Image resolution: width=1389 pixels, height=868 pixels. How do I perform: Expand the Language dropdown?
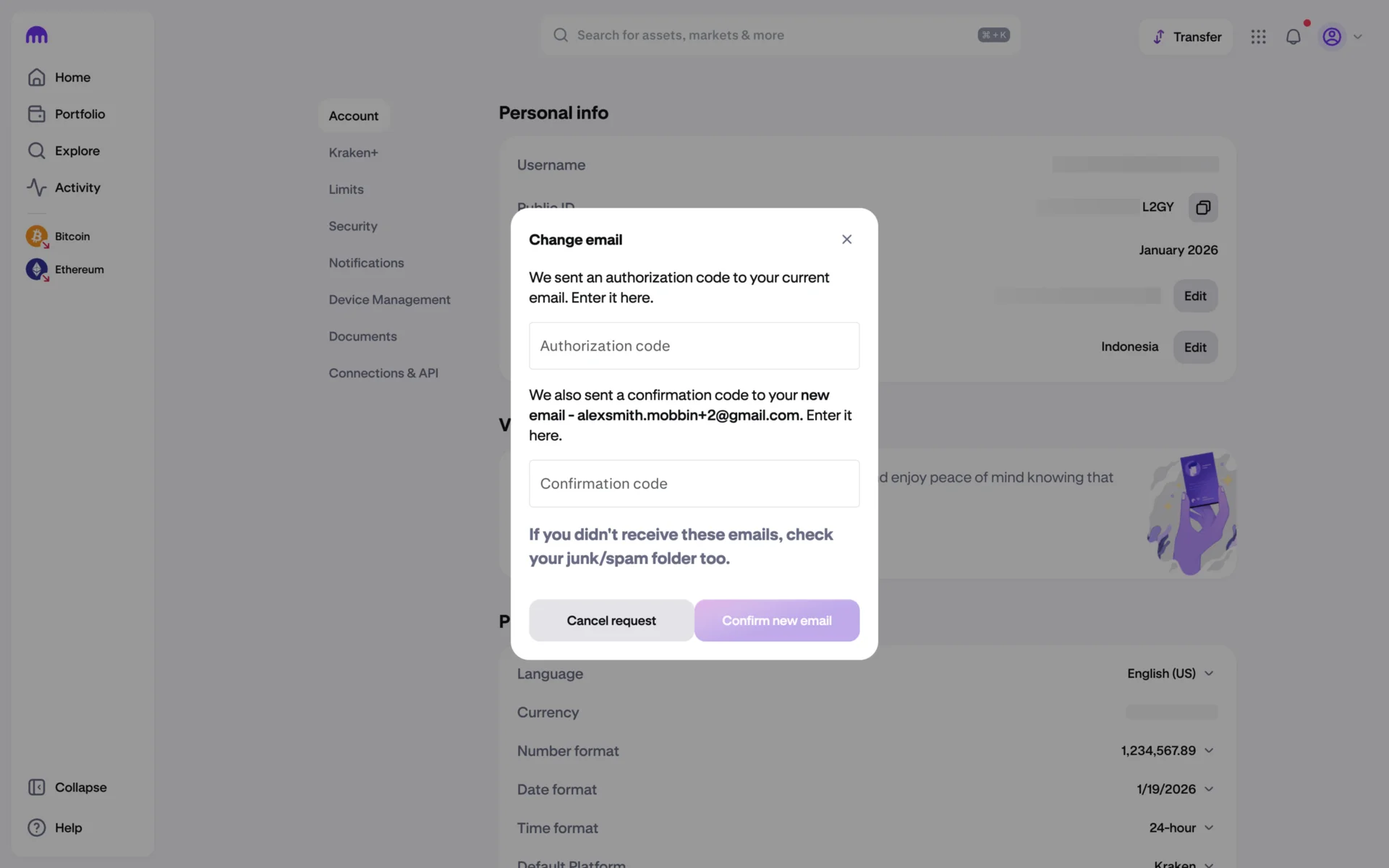pos(1170,673)
